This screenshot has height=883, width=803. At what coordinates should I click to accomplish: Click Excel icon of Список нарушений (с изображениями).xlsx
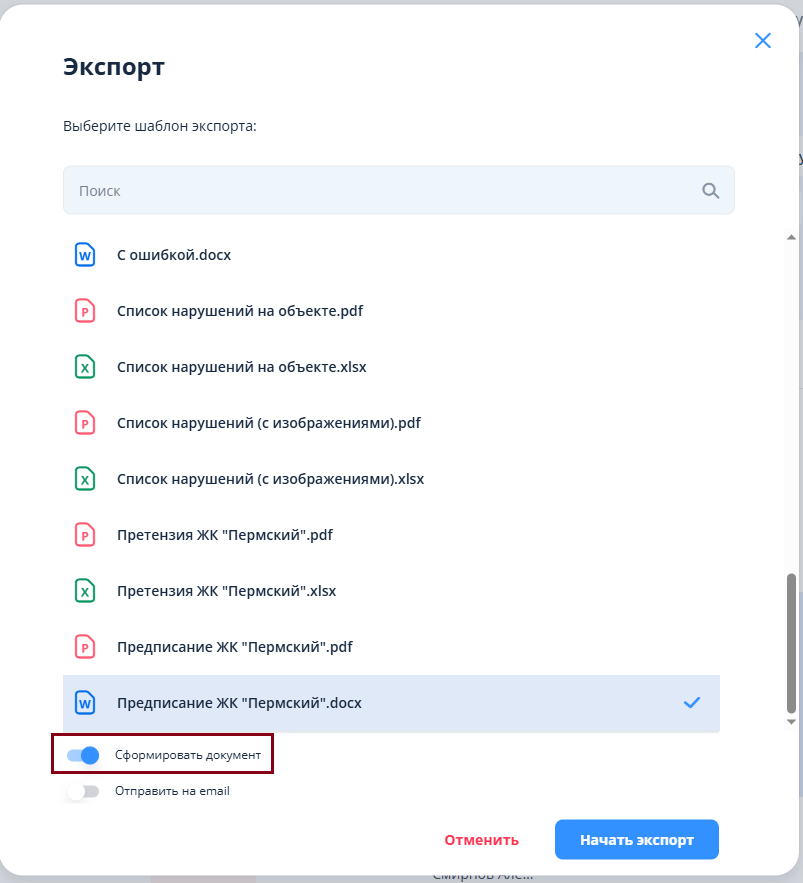coord(85,479)
